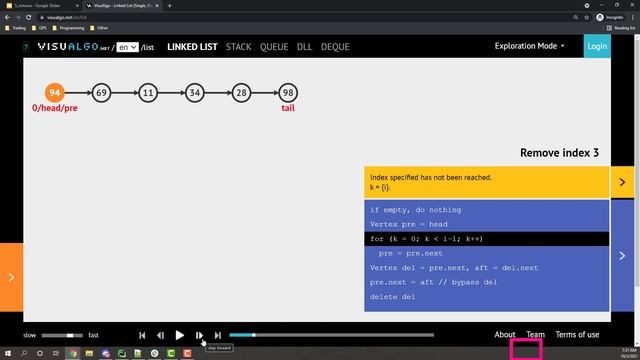The image size is (640, 360).
Task: Open the QUEUE tab
Action: [x=274, y=47]
